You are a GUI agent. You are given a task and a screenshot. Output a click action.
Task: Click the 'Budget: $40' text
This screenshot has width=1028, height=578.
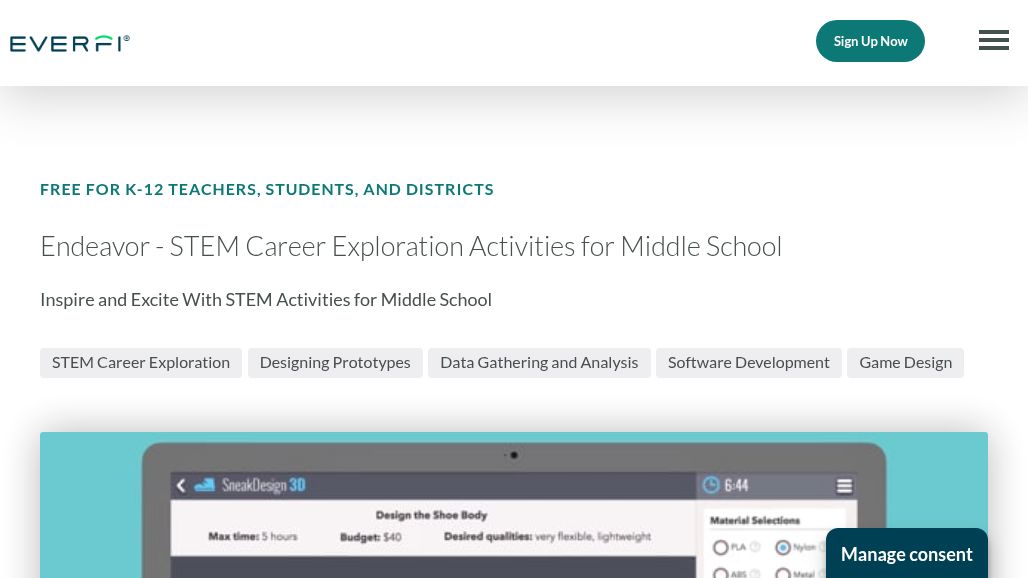pos(370,537)
